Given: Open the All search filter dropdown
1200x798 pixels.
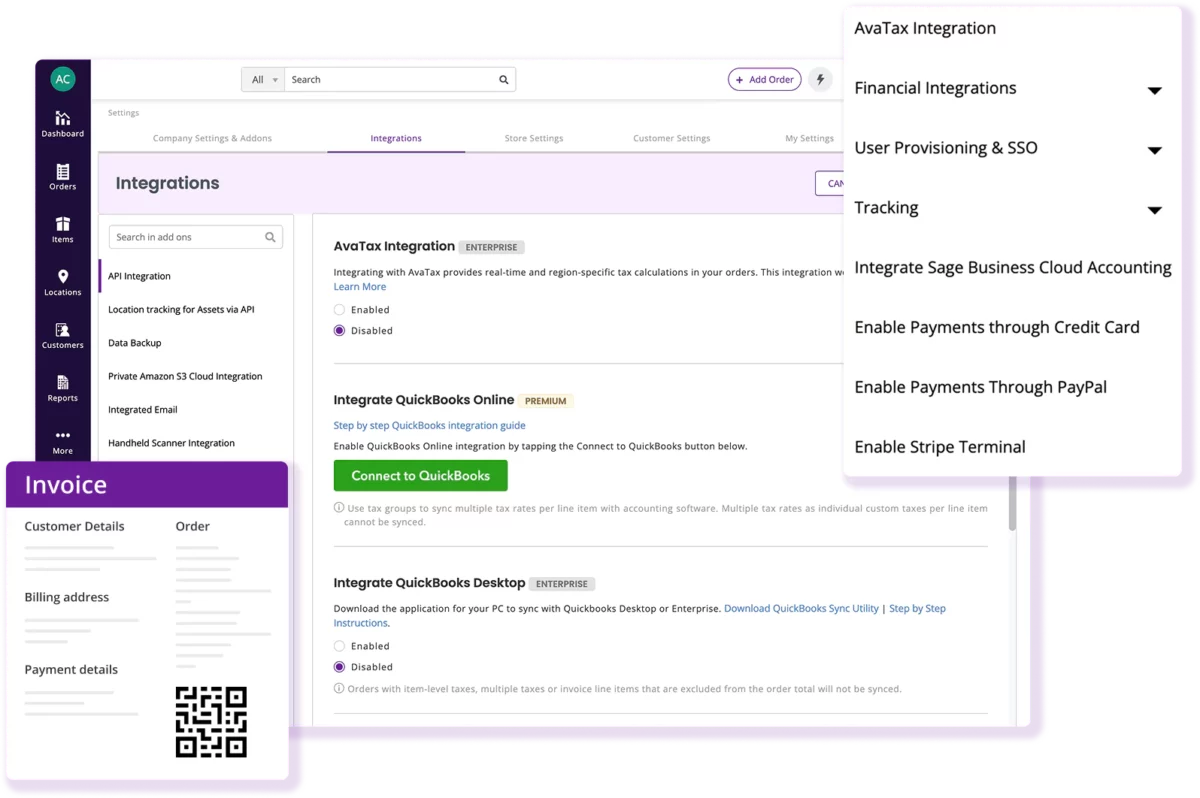Looking at the screenshot, I should click(263, 80).
